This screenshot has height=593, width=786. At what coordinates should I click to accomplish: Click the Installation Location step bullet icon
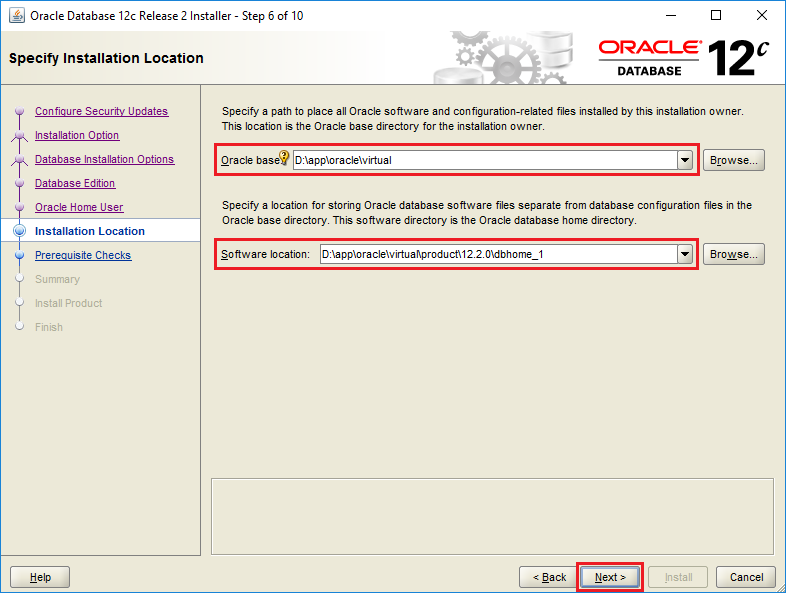(x=20, y=231)
